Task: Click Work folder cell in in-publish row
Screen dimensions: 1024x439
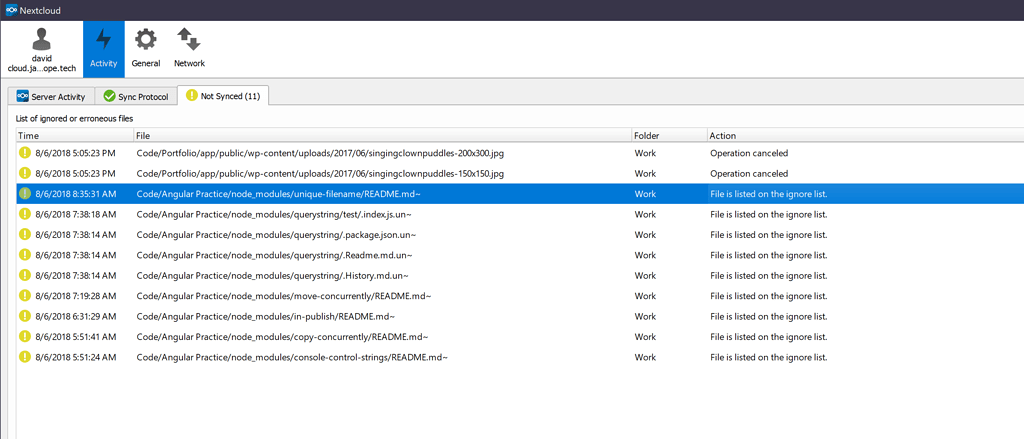Action: [645, 316]
